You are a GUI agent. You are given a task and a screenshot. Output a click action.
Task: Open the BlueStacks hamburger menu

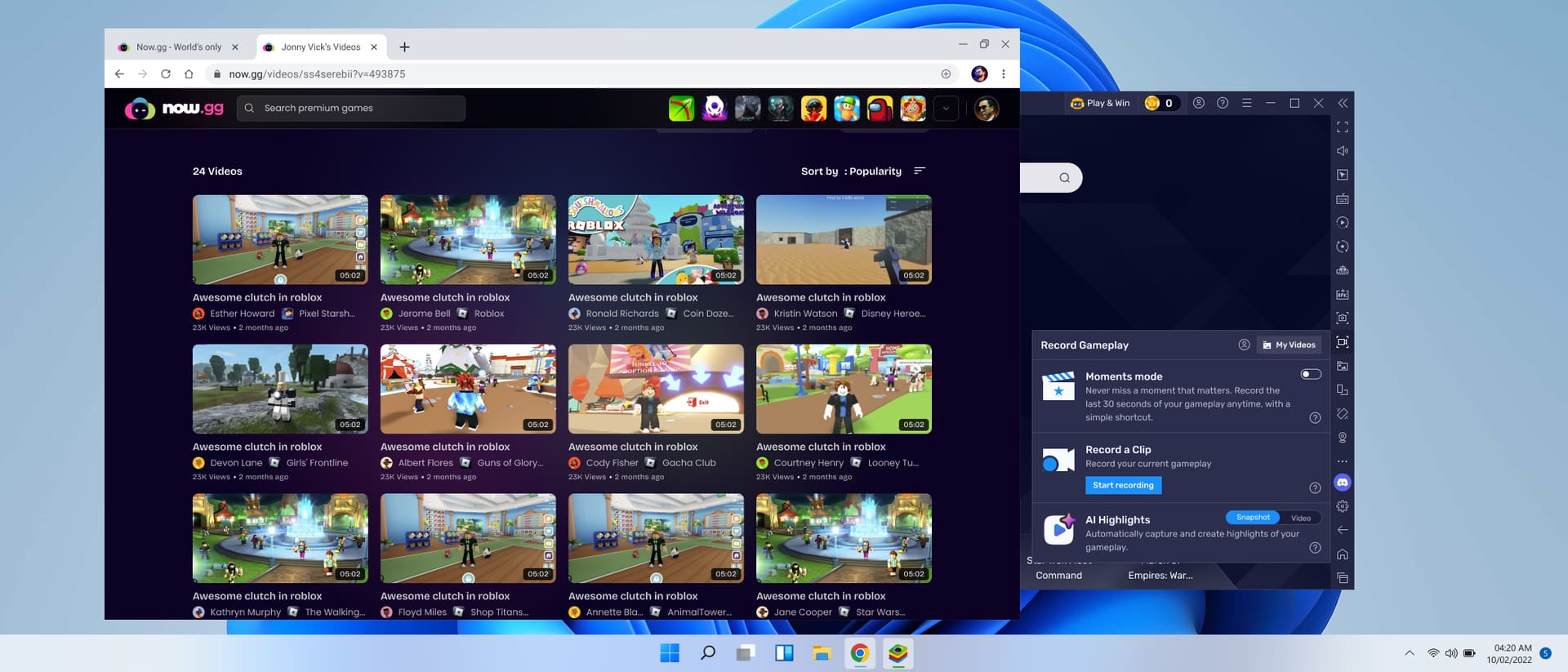[1246, 103]
